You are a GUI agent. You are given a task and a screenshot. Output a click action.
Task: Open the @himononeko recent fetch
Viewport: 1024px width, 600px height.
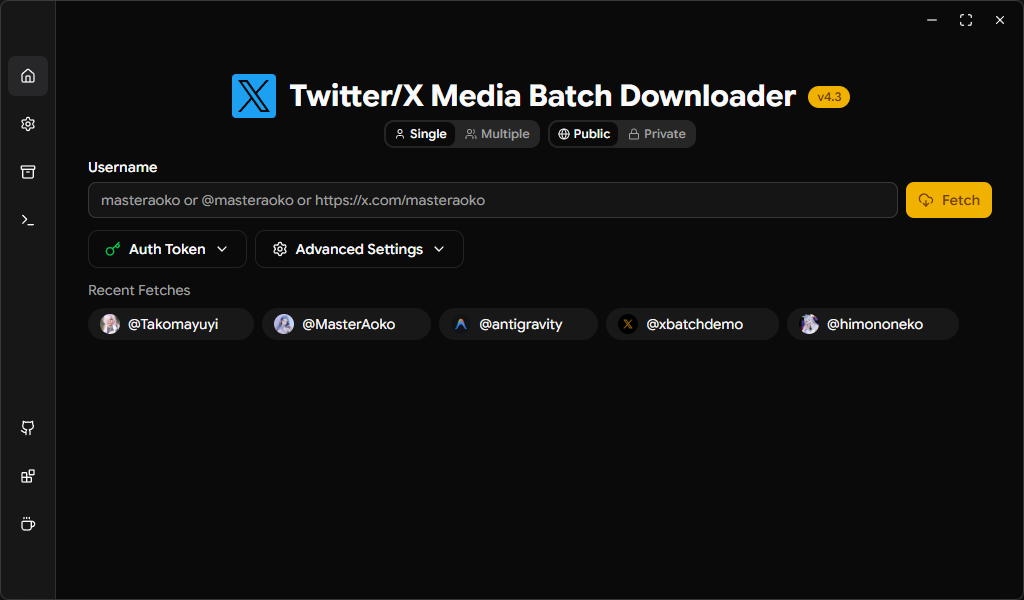click(872, 324)
